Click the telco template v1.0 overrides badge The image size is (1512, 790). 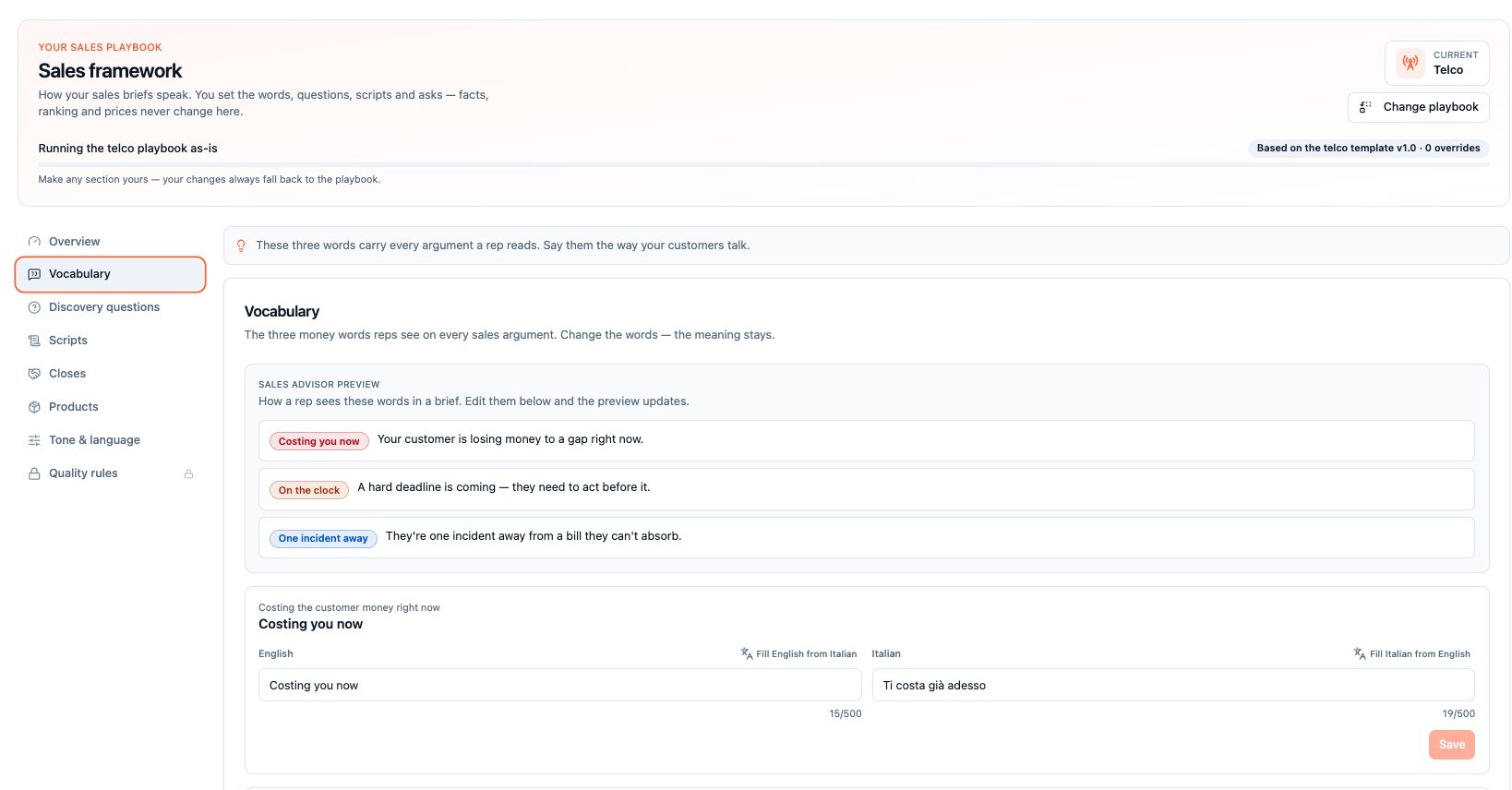tap(1368, 148)
